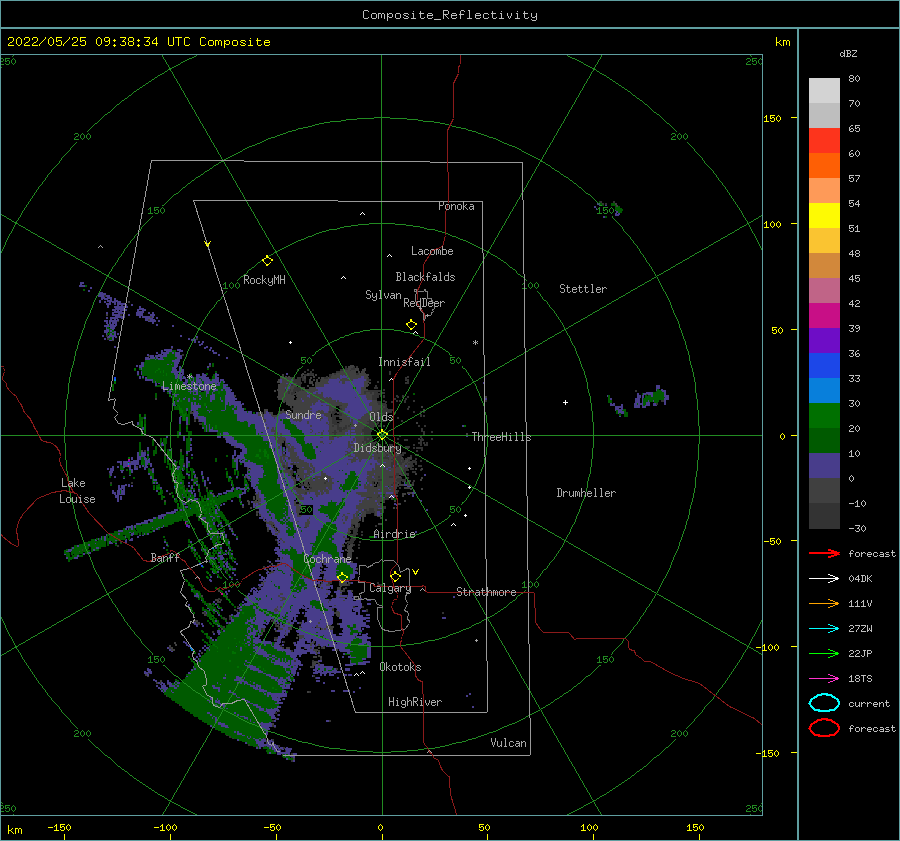900x841 pixels.
Task: Pick the bright green dBZ legend swatch
Action: point(824,415)
